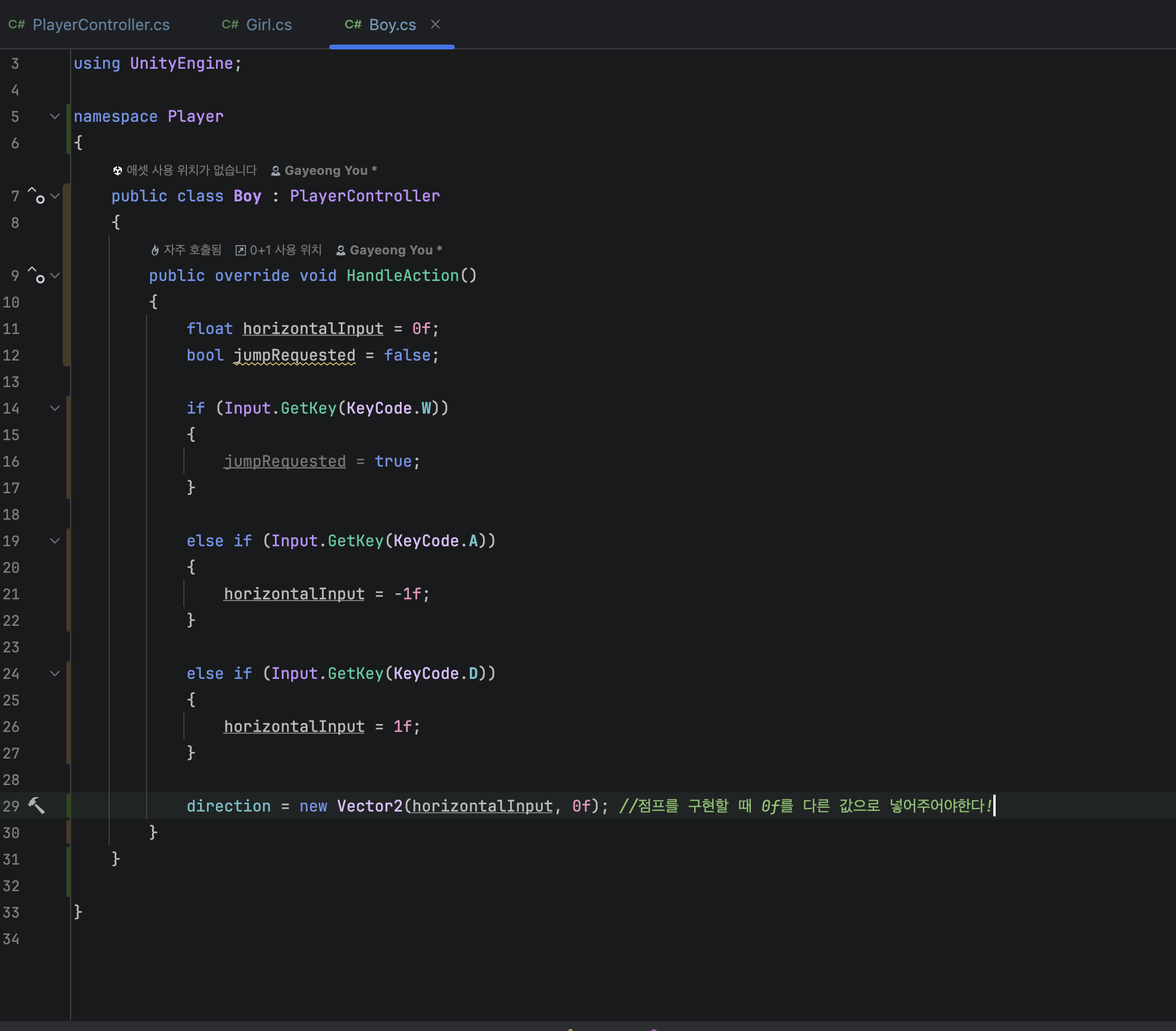This screenshot has height=1031, width=1176.
Task: Close the Boy.cs tab
Action: pos(435,24)
